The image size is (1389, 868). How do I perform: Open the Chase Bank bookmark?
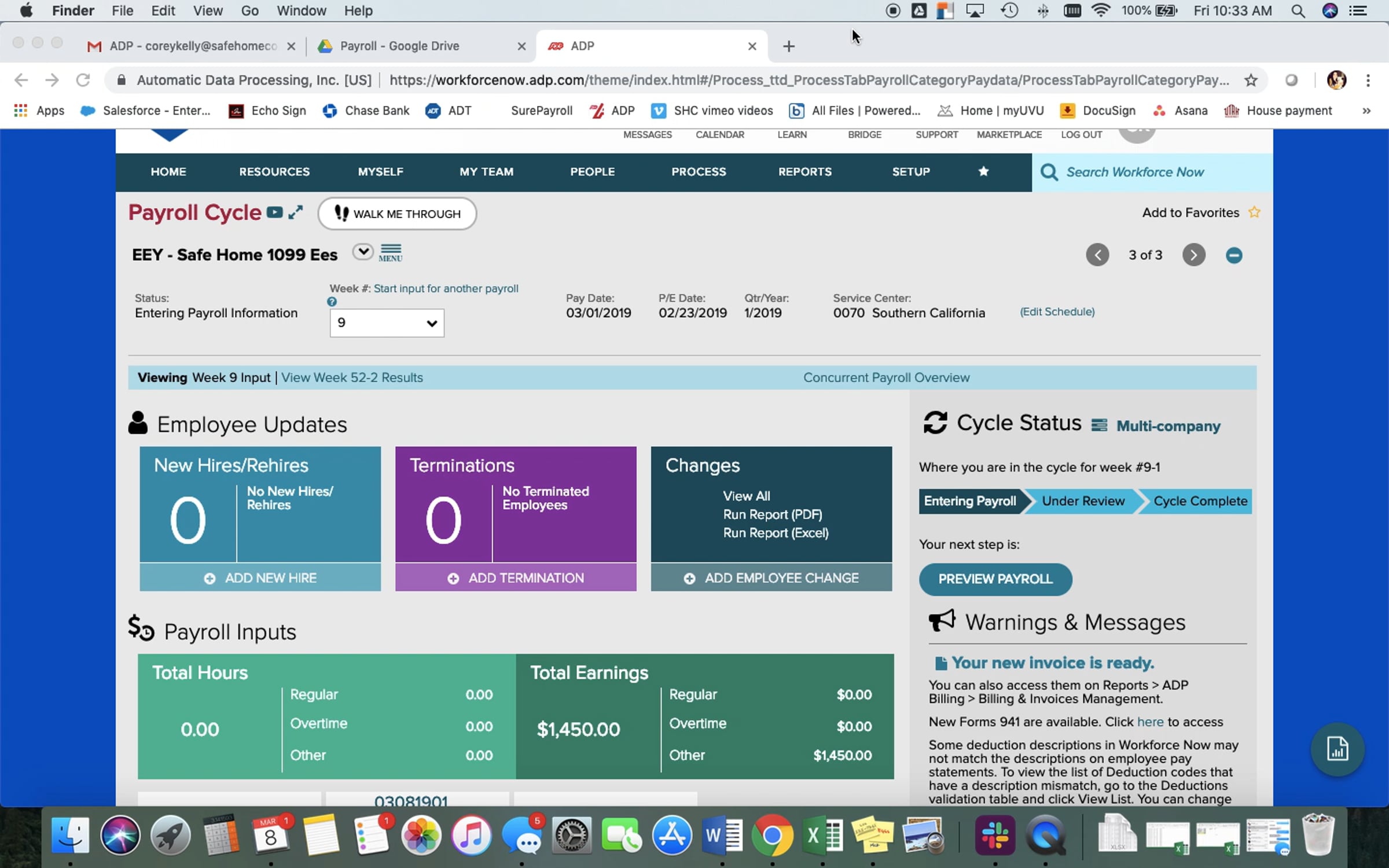(x=366, y=111)
